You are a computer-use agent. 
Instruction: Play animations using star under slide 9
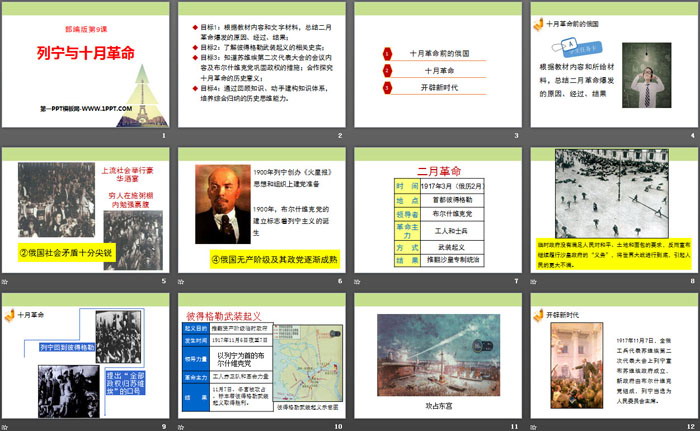pyautogui.click(x=7, y=426)
